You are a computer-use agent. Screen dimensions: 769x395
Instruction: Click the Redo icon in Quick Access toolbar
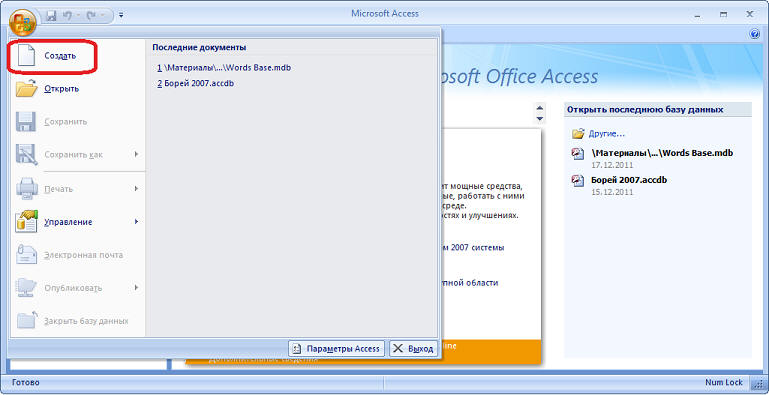click(91, 15)
